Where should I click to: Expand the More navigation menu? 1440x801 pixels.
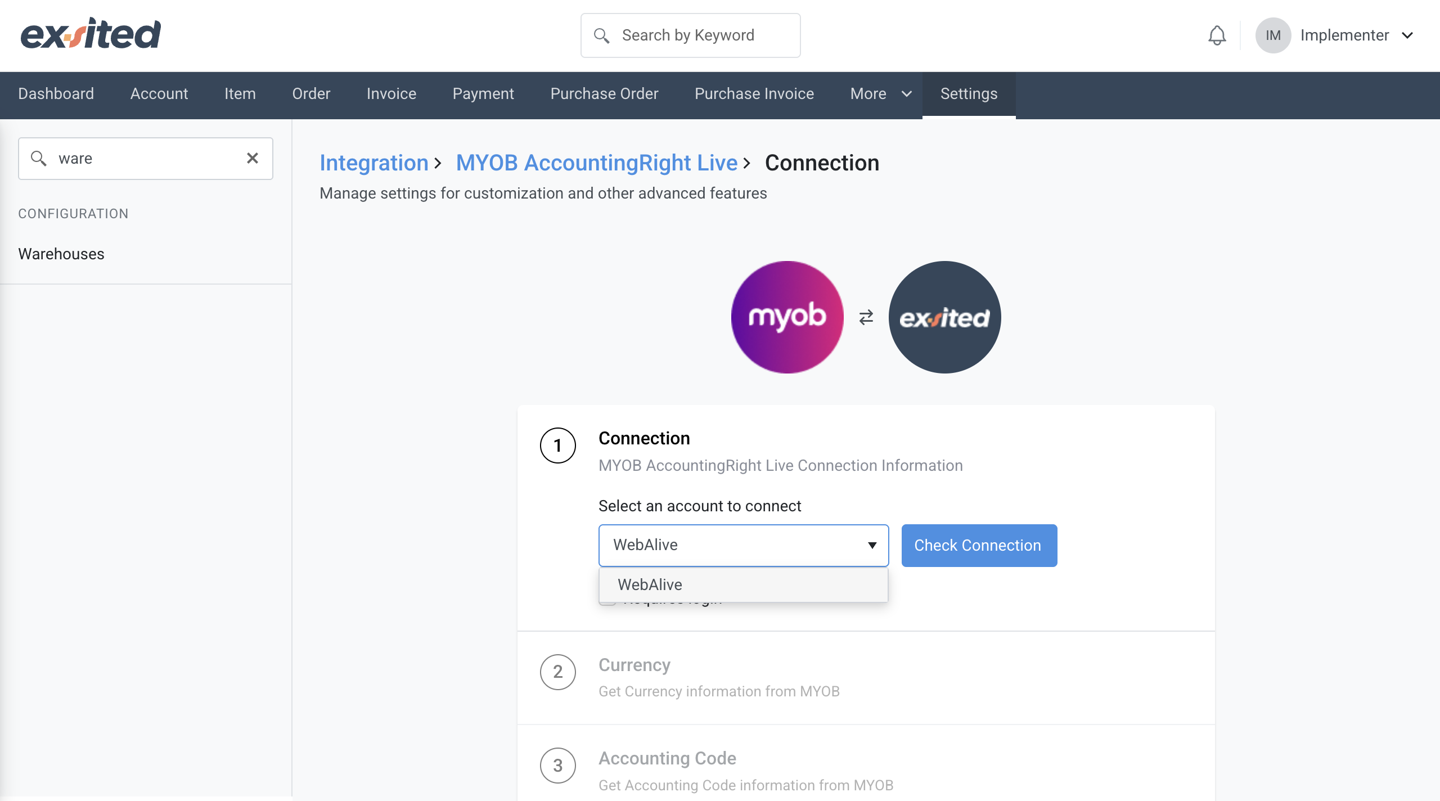click(x=880, y=94)
